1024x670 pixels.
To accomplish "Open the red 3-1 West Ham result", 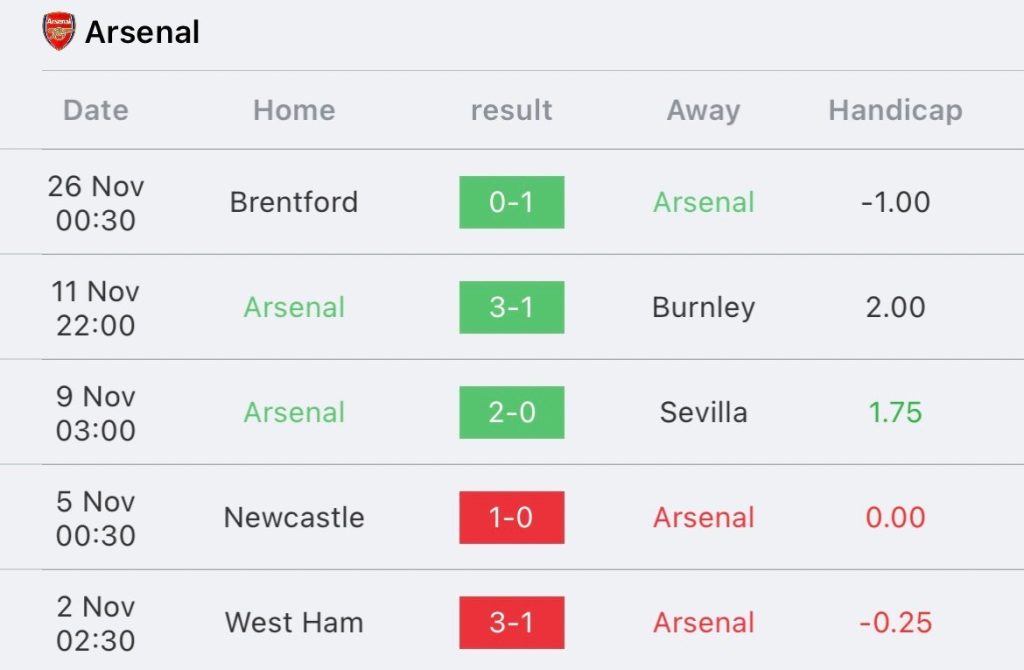I will pyautogui.click(x=511, y=623).
